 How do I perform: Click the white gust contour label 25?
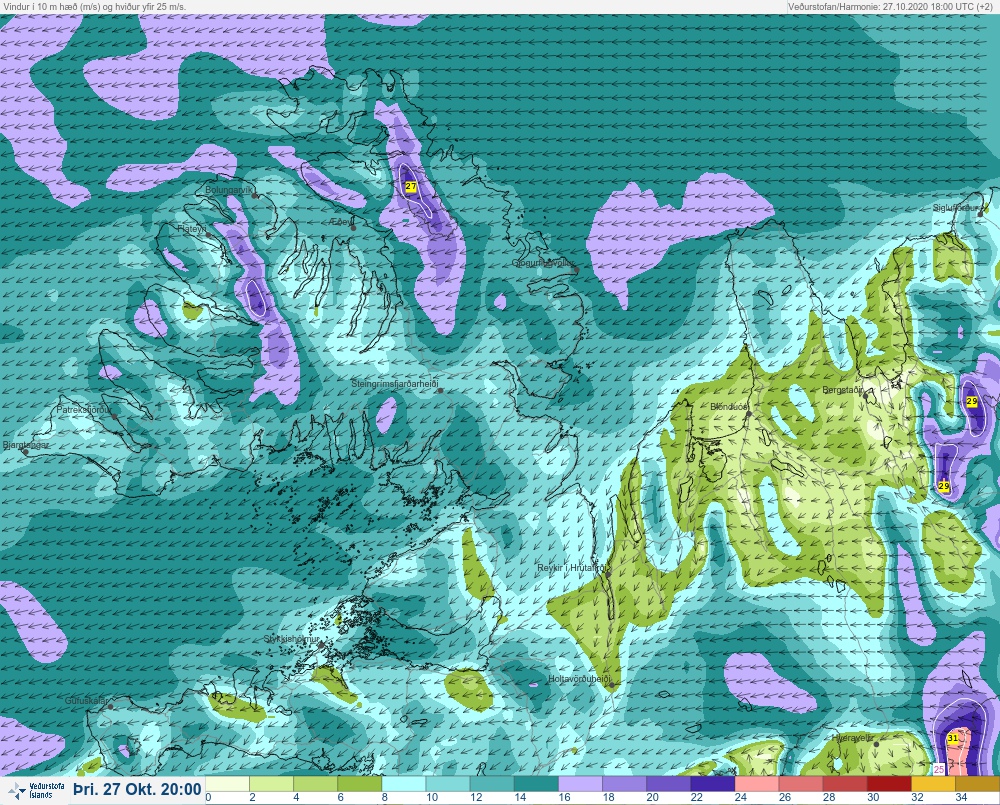coord(939,770)
